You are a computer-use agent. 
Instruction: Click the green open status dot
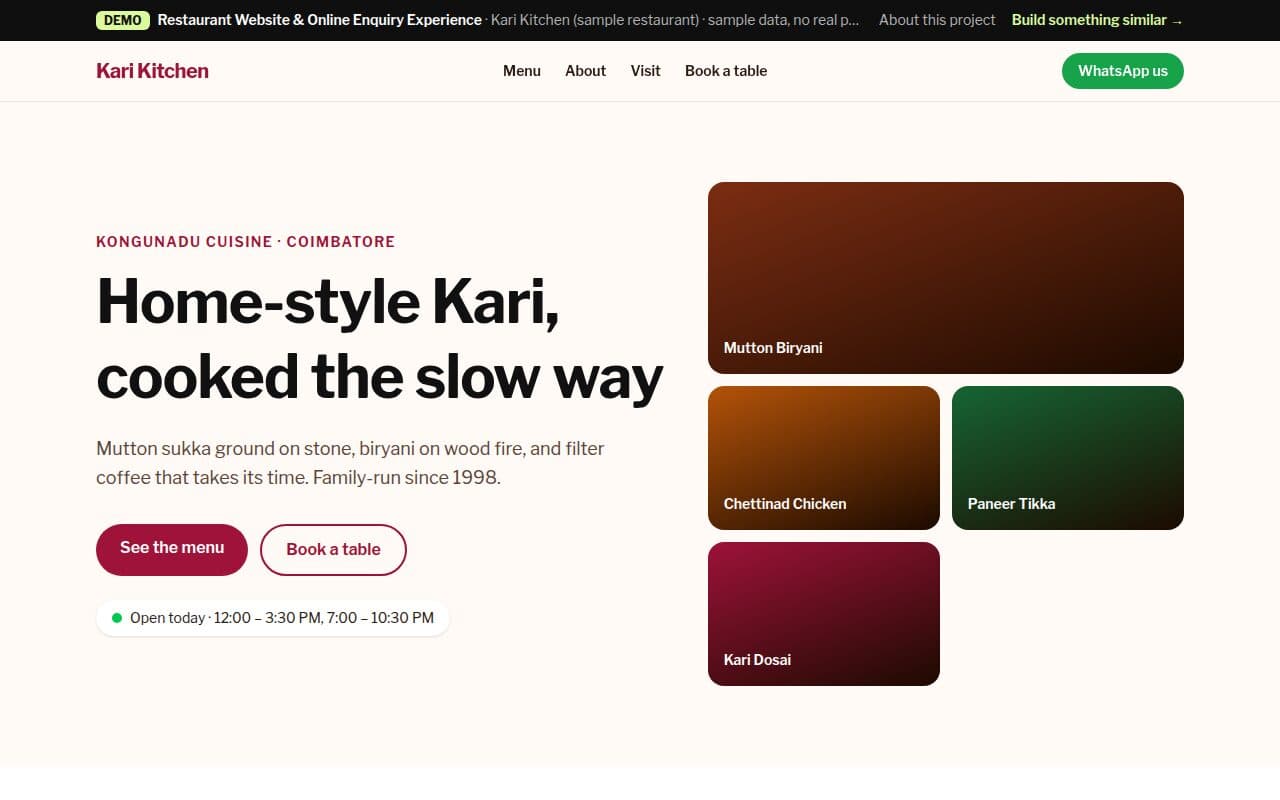coord(117,618)
